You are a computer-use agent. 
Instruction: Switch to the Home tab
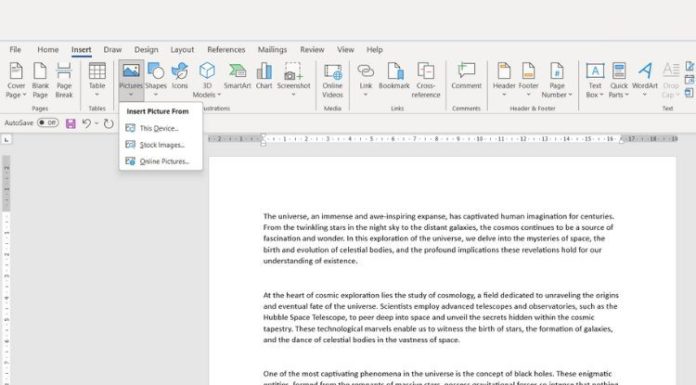[48, 50]
